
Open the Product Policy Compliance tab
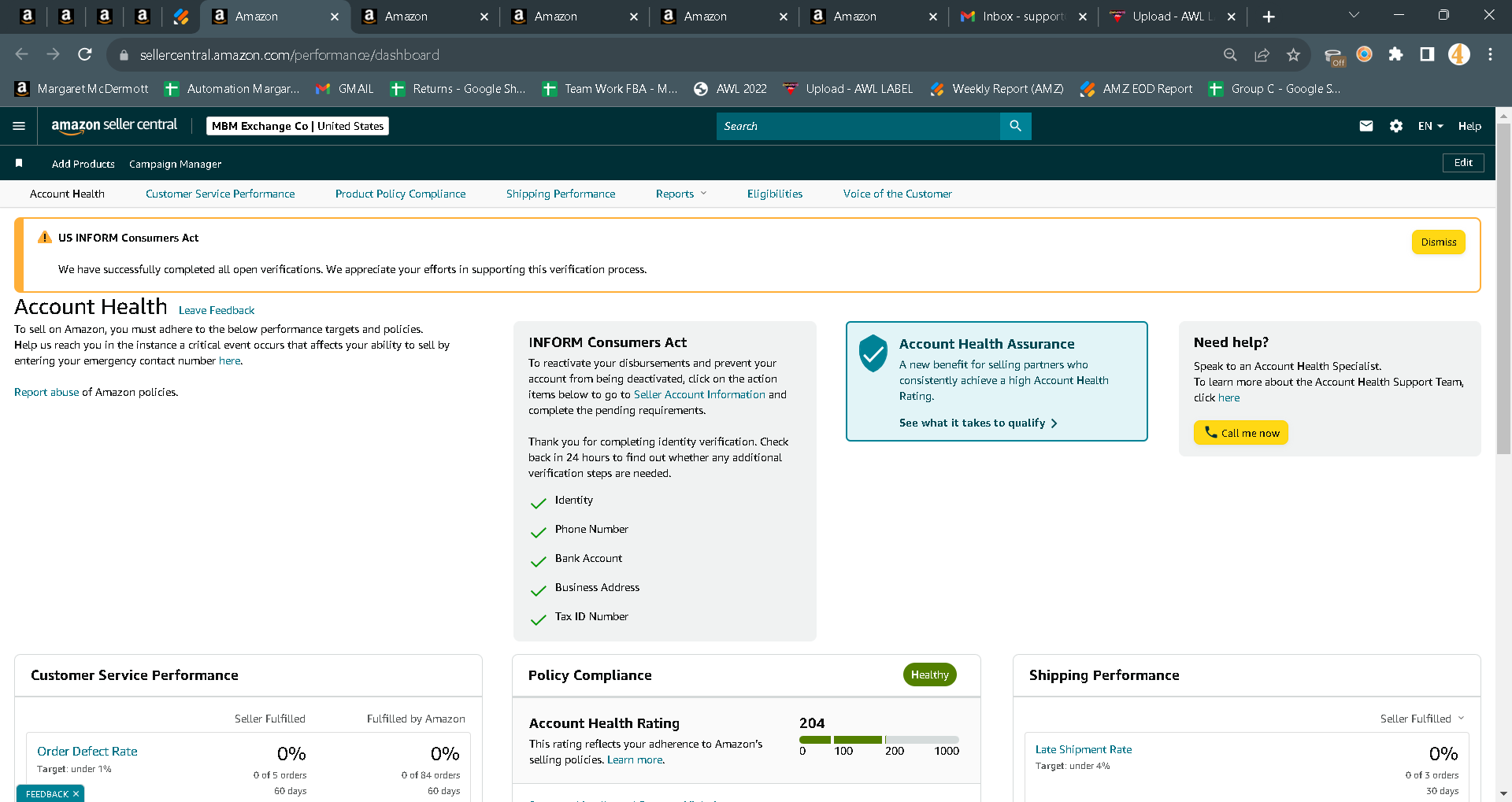pyautogui.click(x=400, y=194)
